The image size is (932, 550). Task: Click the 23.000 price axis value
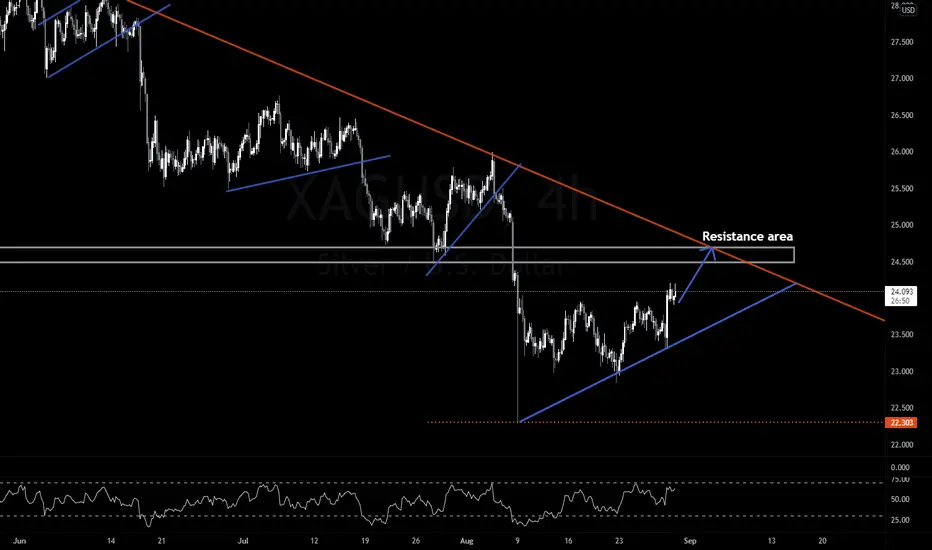(902, 372)
